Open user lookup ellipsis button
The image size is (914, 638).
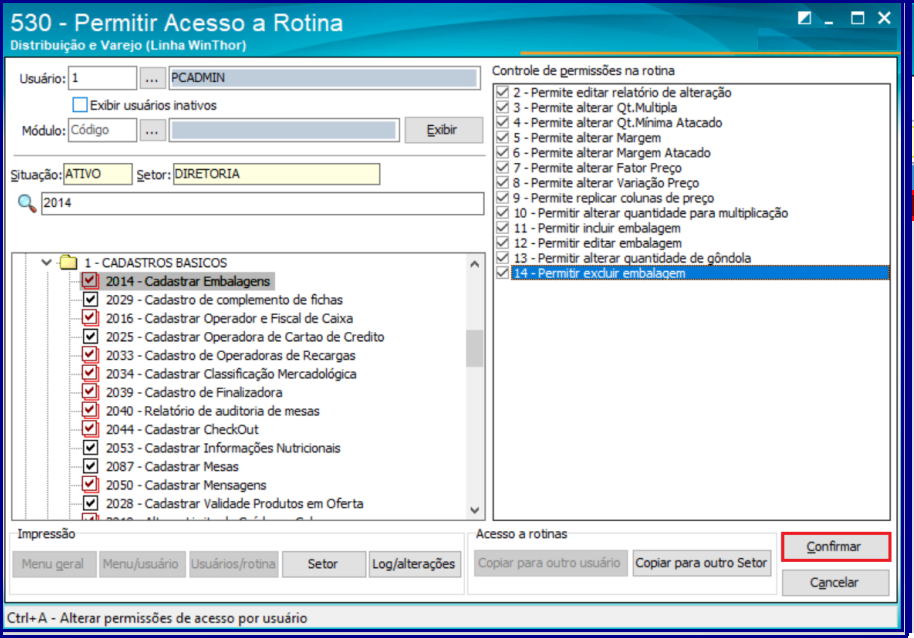coord(152,78)
